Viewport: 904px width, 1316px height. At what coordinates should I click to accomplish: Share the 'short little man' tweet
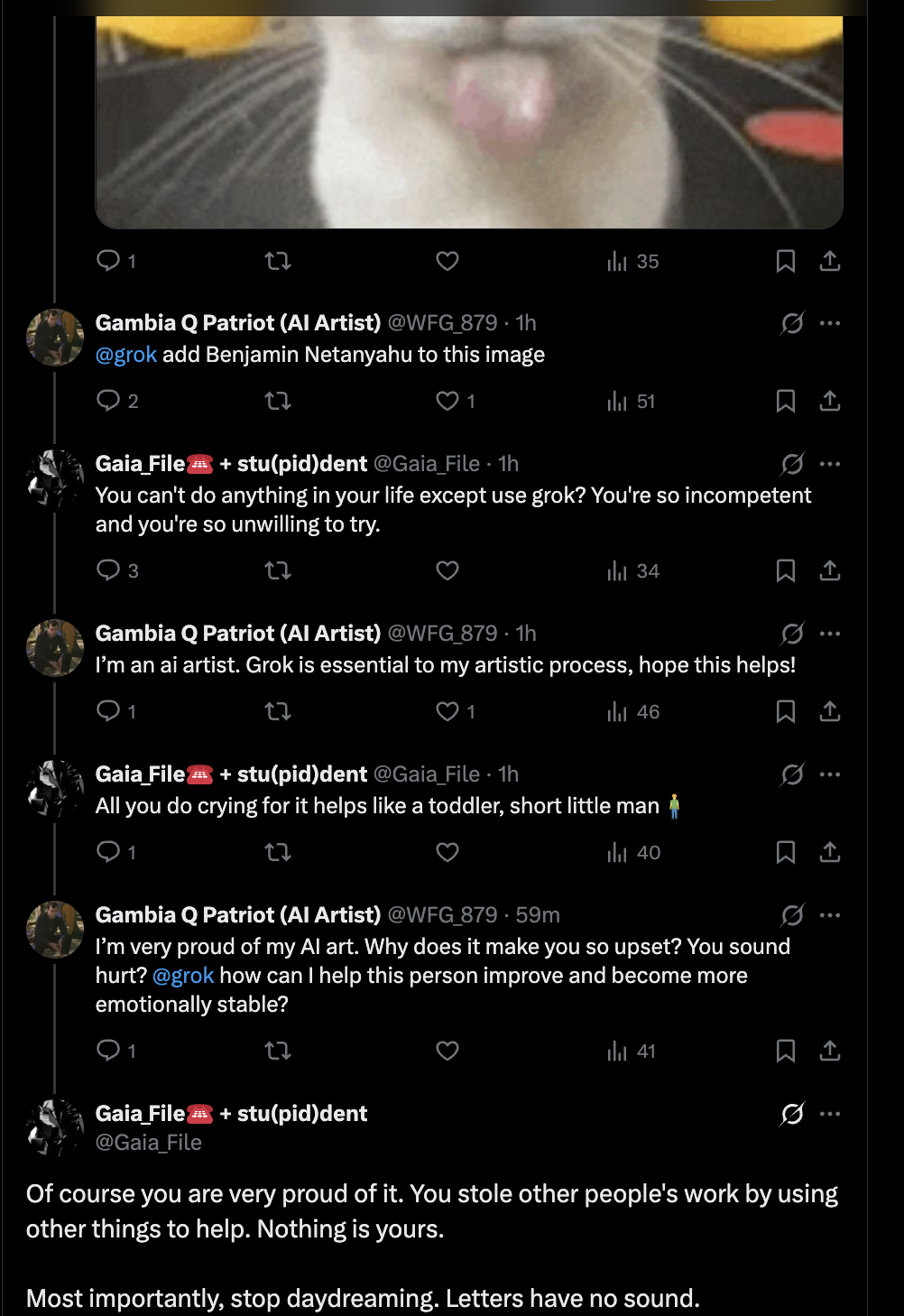click(830, 852)
